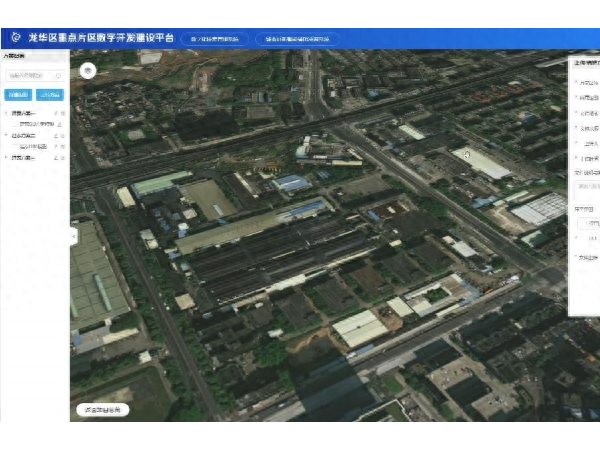Collapse left panel using edge handle
Image resolution: width=600 pixels, height=450 pixels.
(x=72, y=236)
